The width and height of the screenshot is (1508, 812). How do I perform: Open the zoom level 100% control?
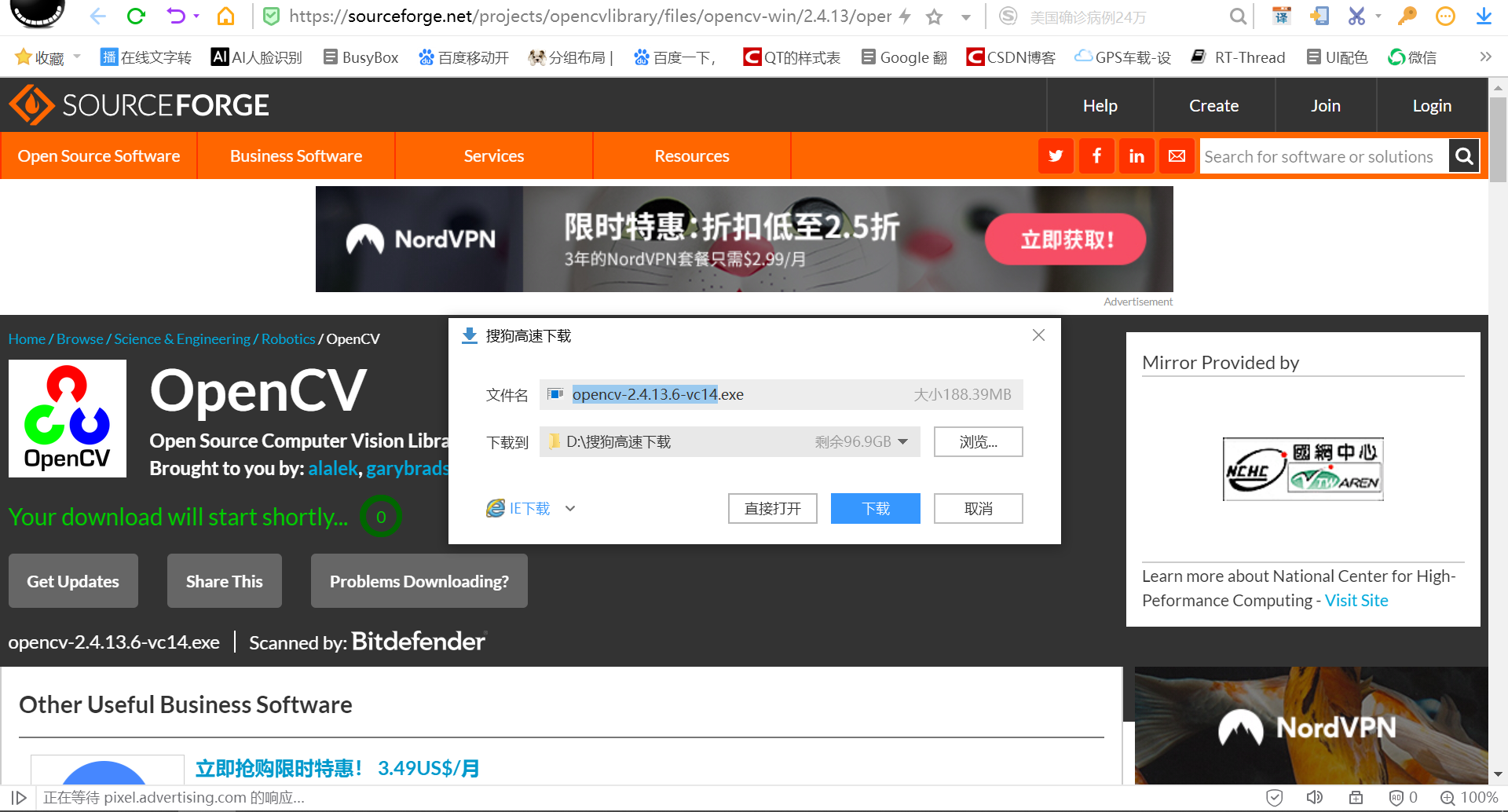[x=1470, y=798]
